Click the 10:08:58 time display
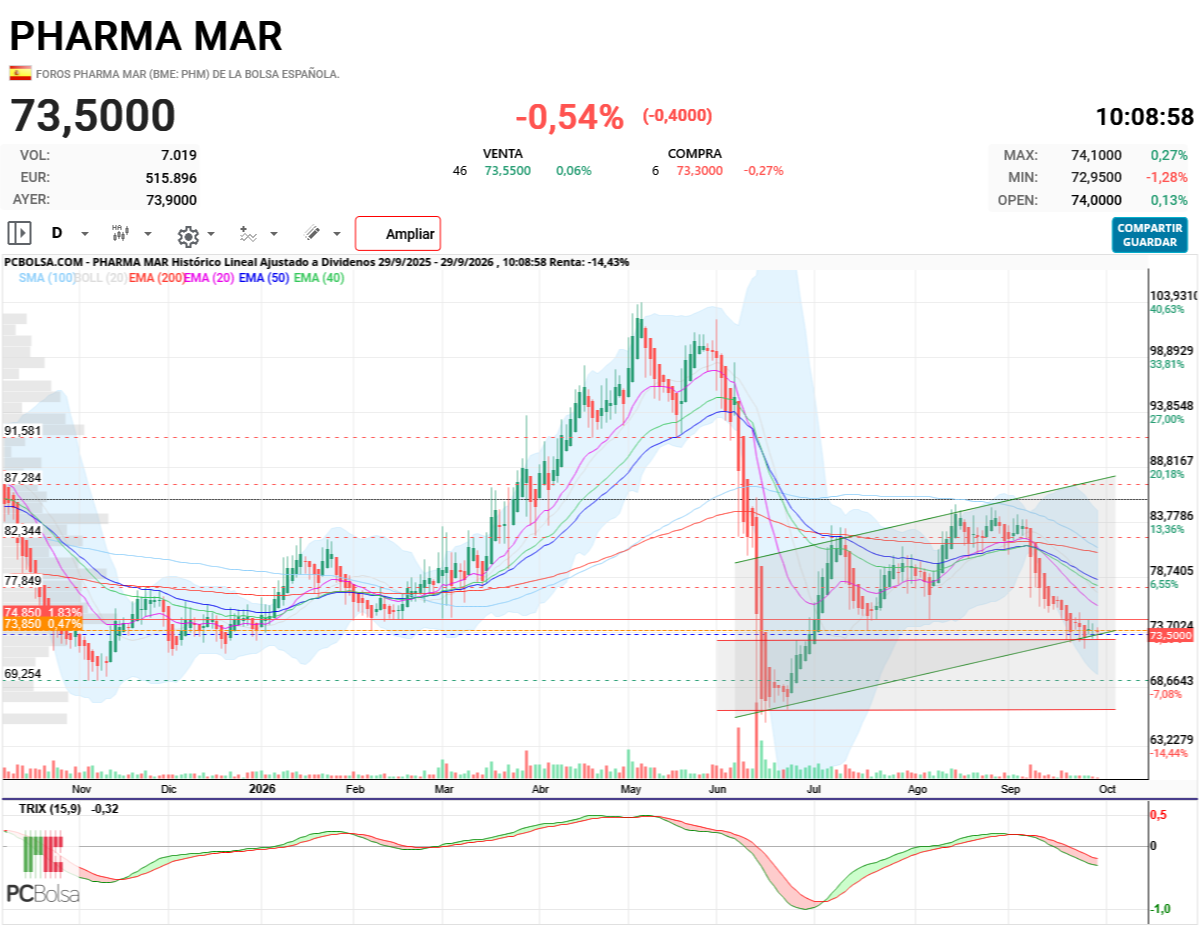This screenshot has height=925, width=1200. tap(1145, 117)
